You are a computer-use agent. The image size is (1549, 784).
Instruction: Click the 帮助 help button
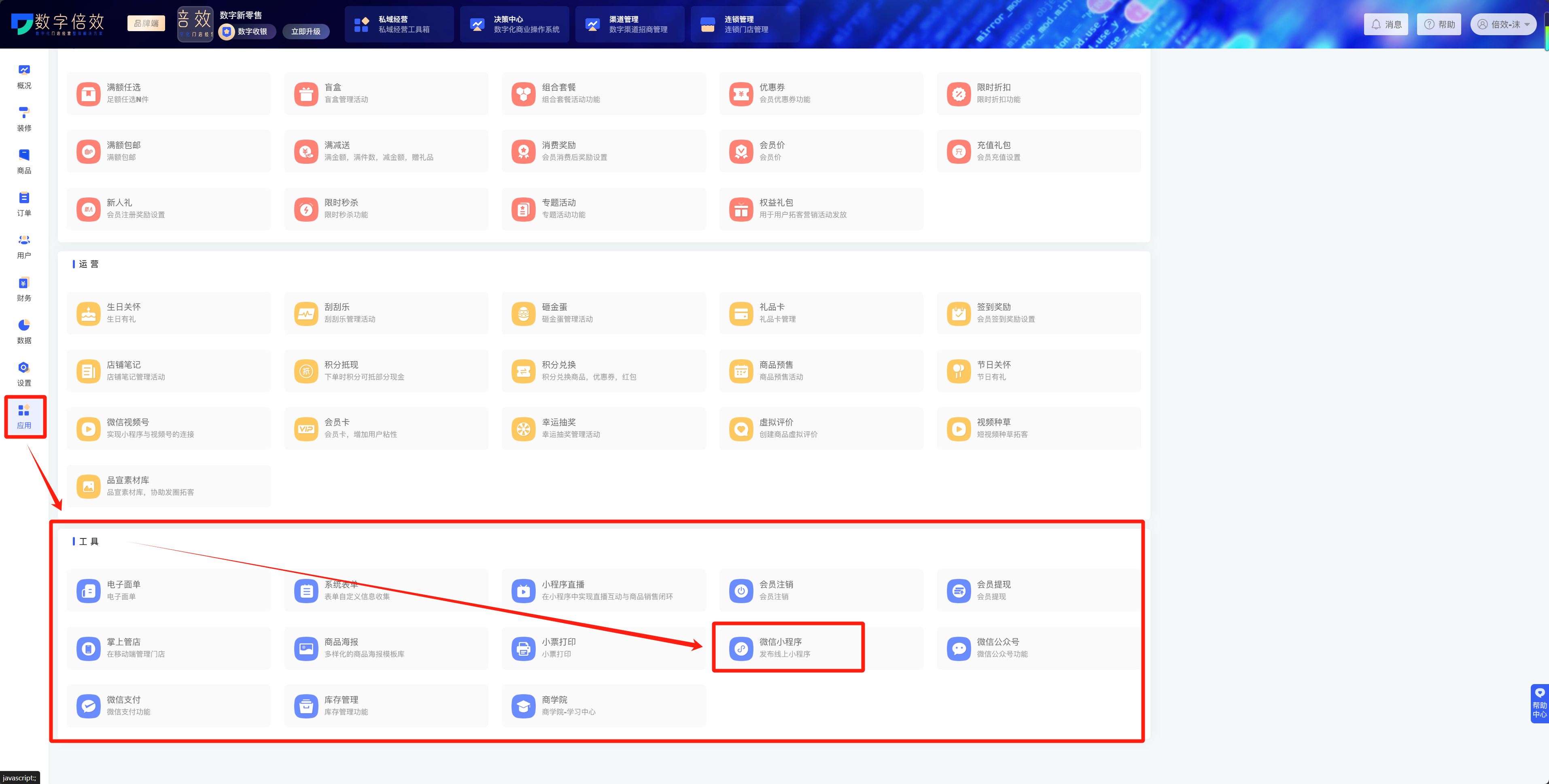[x=1439, y=24]
